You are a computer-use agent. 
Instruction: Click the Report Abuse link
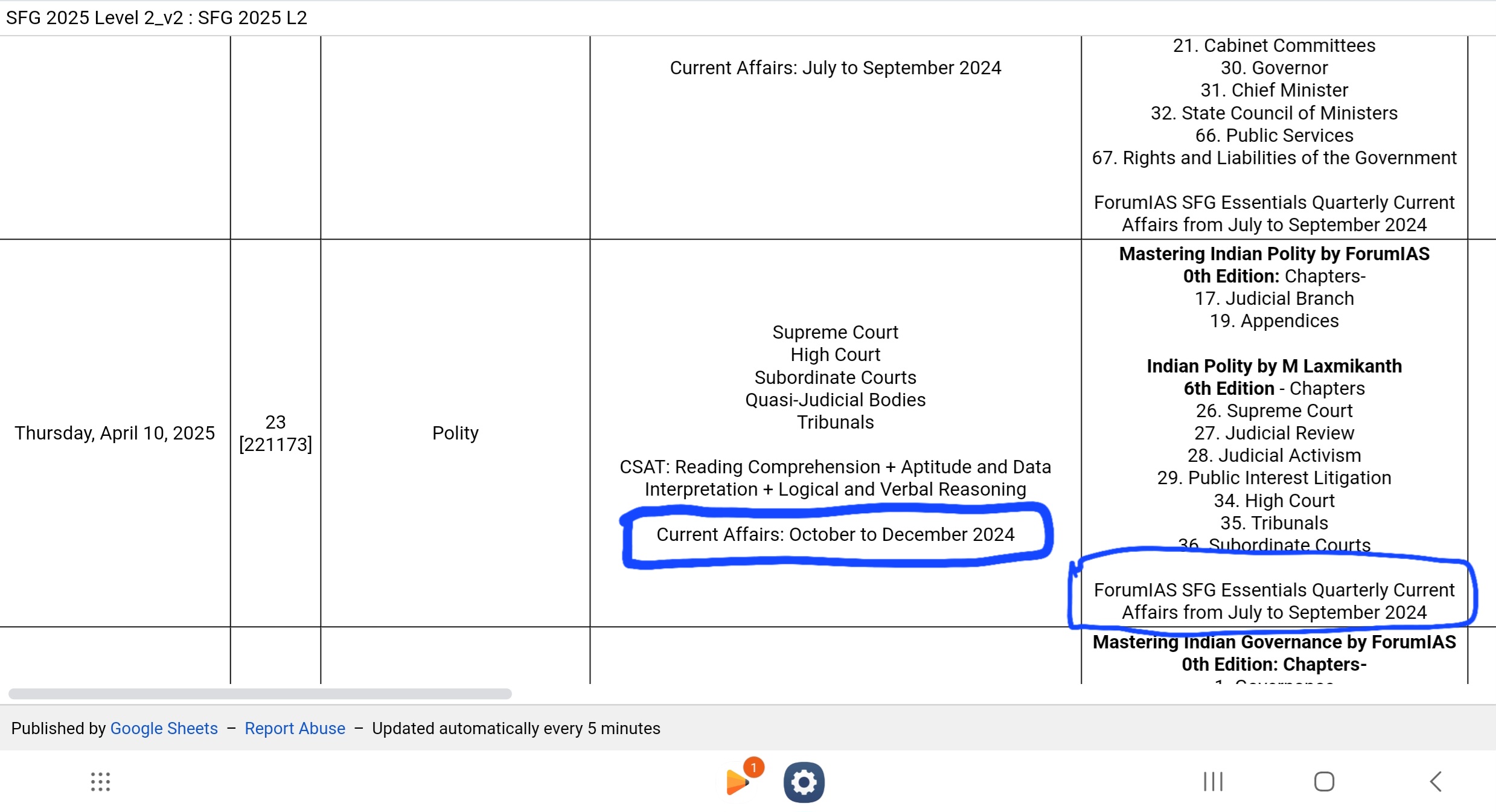pos(295,728)
